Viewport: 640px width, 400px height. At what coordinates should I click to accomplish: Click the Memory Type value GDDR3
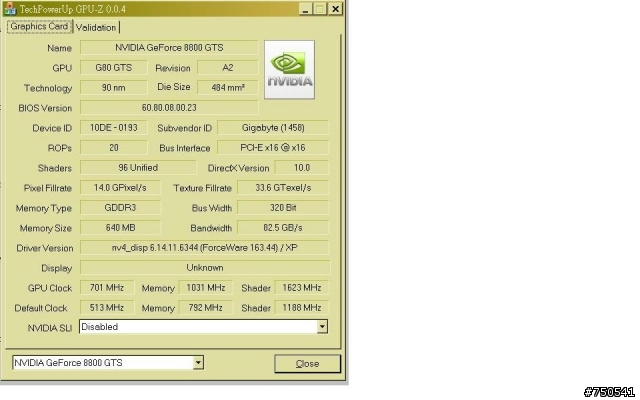point(120,208)
